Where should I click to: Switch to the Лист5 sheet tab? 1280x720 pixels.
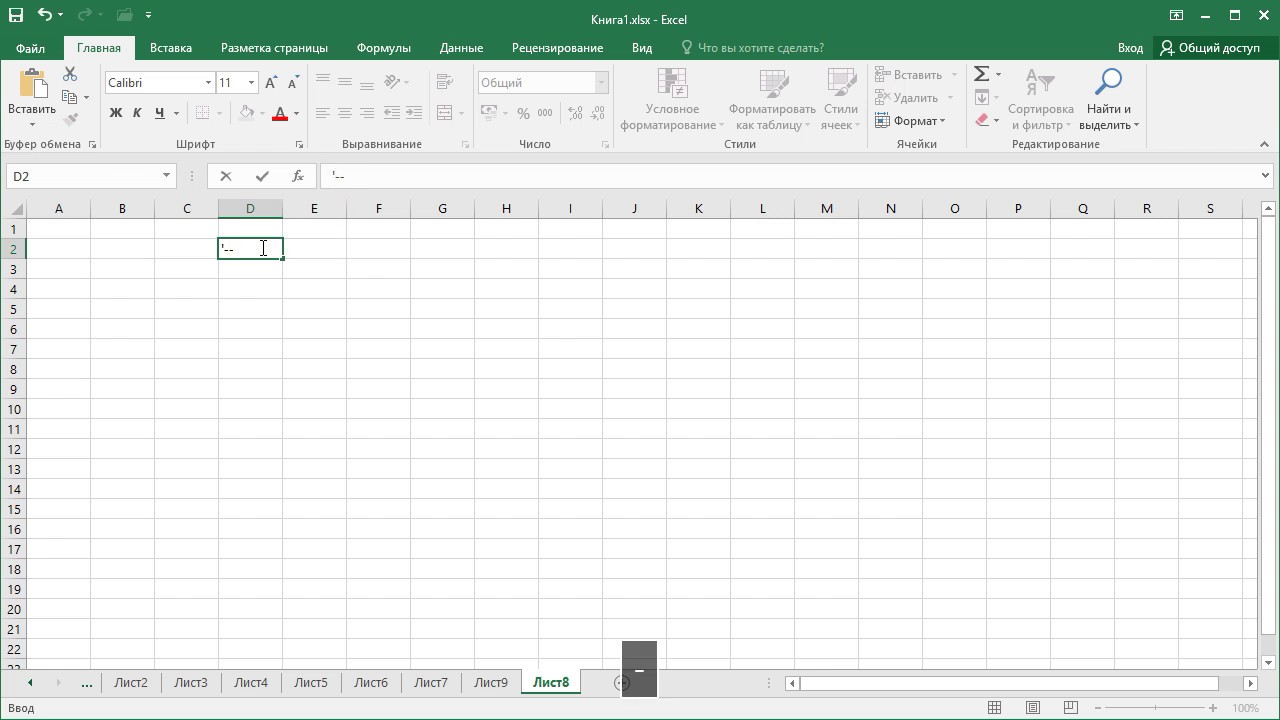[310, 683]
